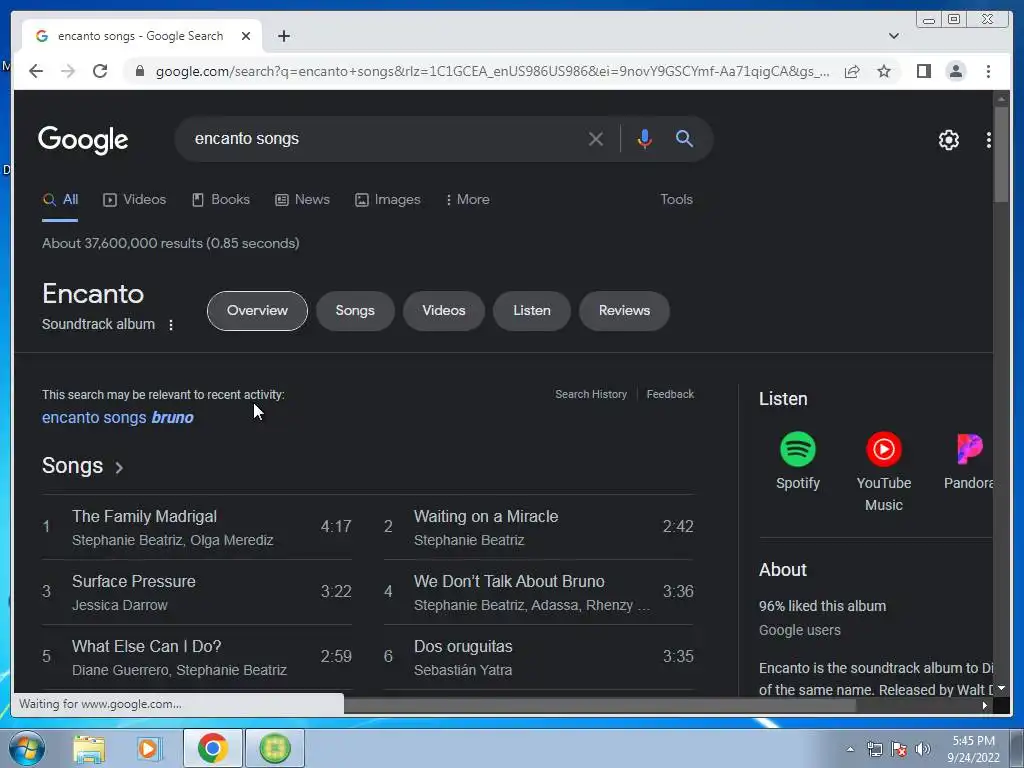Image resolution: width=1024 pixels, height=768 pixels.
Task: Start voice search with microphone
Action: click(644, 138)
